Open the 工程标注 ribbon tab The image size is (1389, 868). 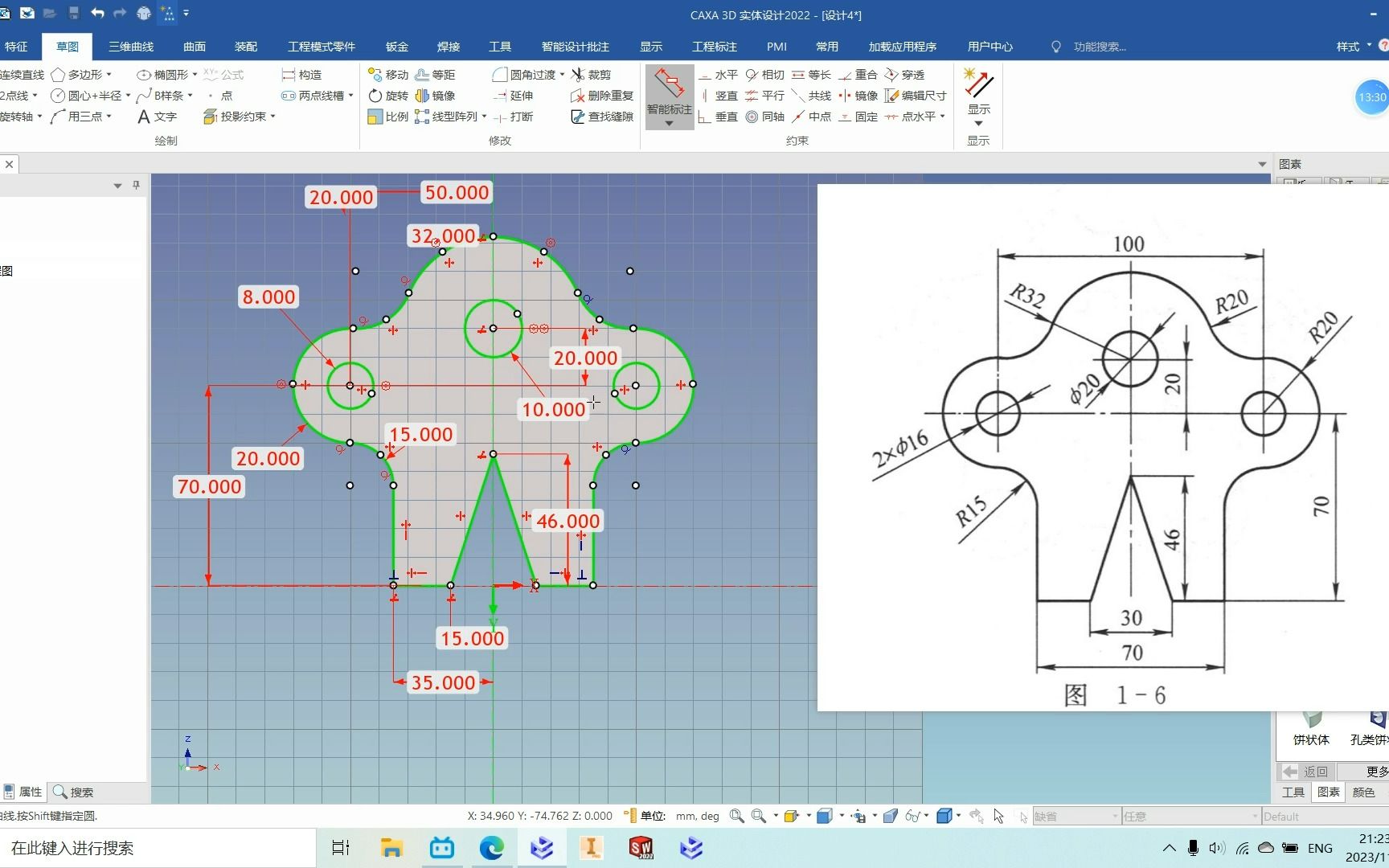pos(715,47)
